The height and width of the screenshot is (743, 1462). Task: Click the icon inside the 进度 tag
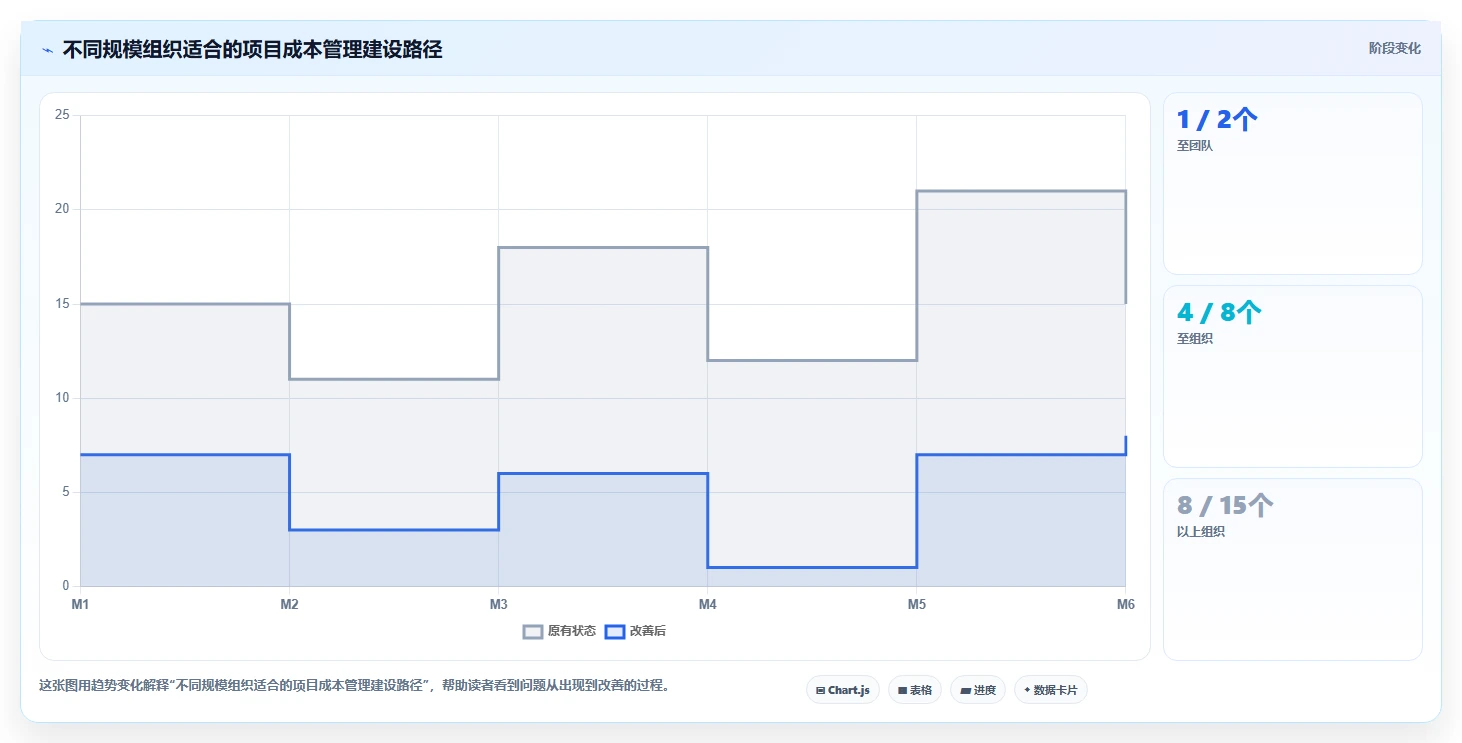coord(965,690)
